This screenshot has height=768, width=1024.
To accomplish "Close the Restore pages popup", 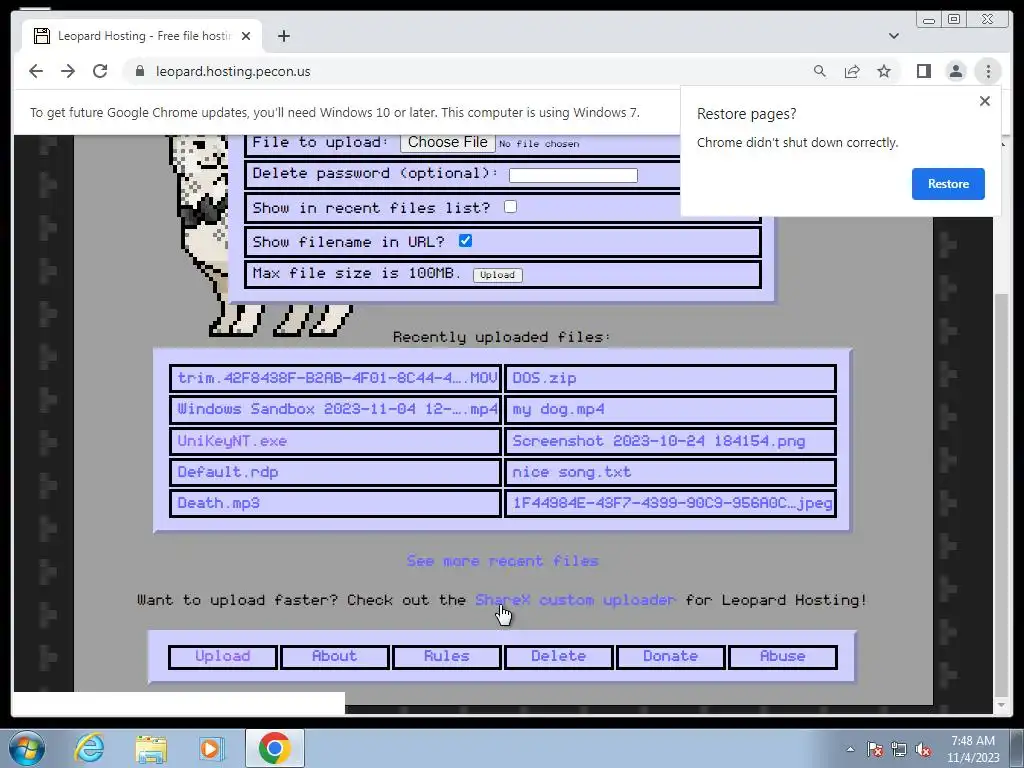I will 985,101.
